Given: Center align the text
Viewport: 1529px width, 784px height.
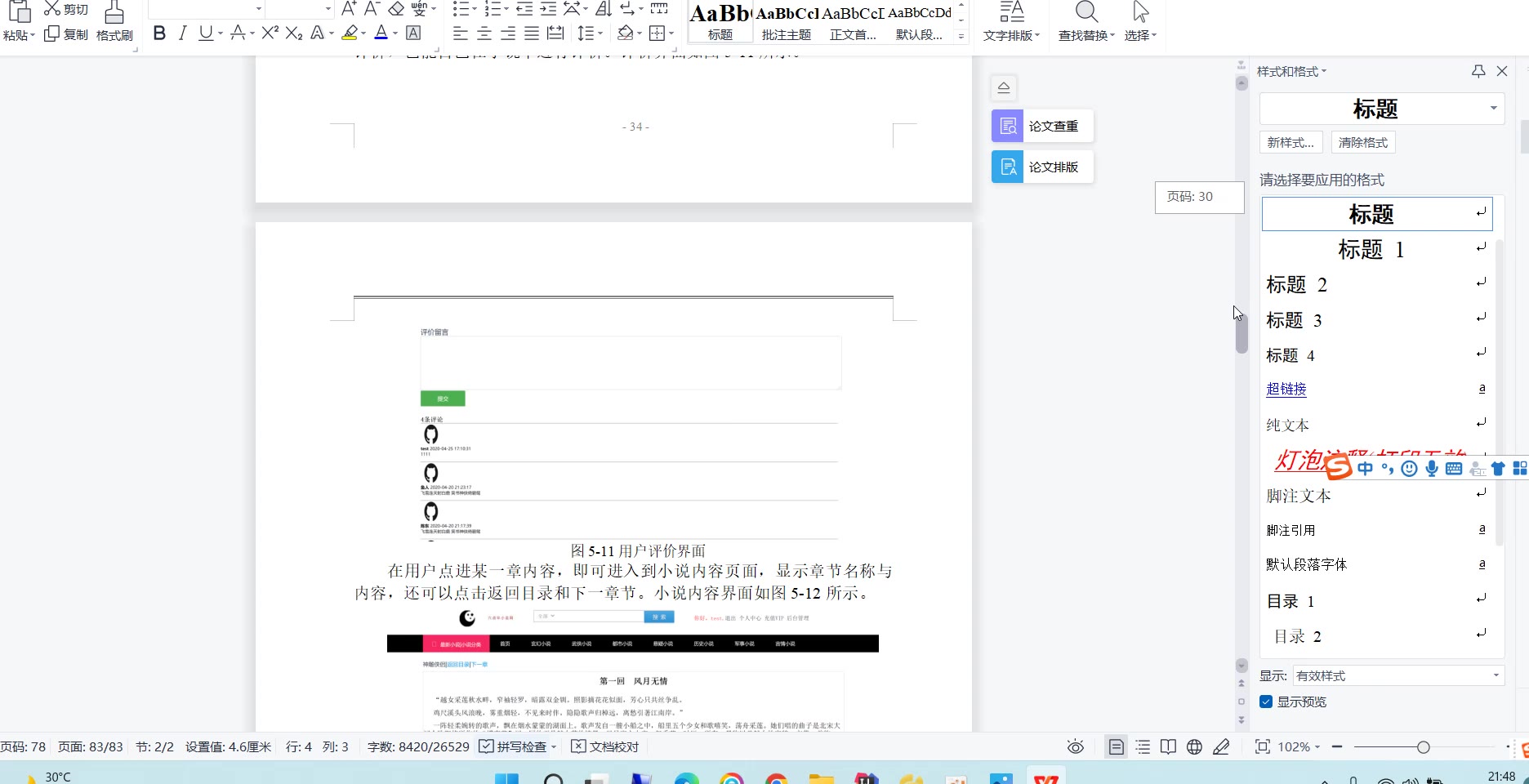Looking at the screenshot, I should pos(484,33).
